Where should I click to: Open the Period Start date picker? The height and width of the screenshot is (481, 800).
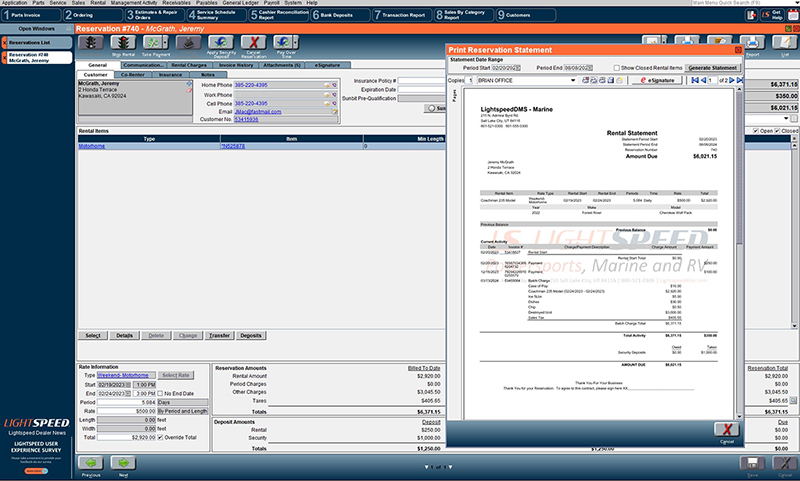tap(518, 68)
